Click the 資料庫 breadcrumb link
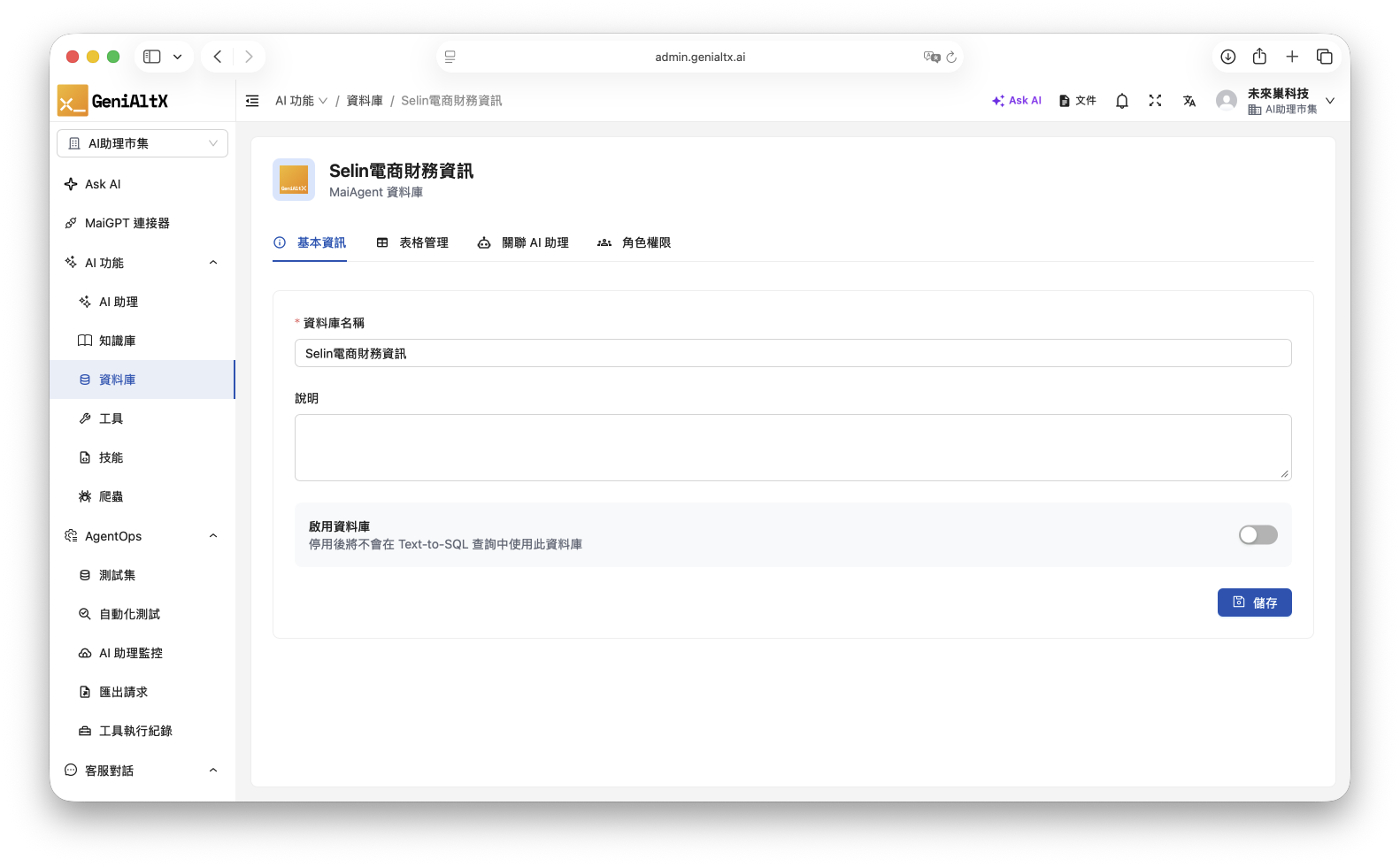 tap(365, 101)
